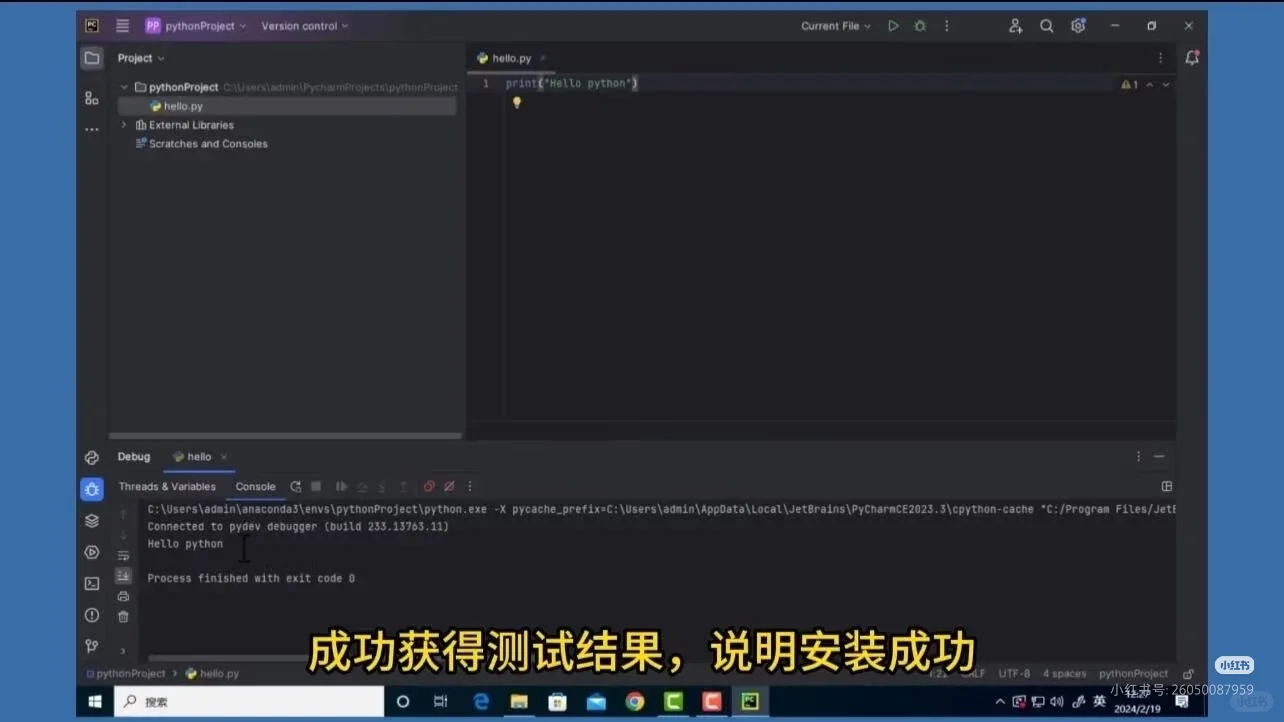Switch to the Threads & Variables tab
1284x722 pixels.
tap(167, 487)
